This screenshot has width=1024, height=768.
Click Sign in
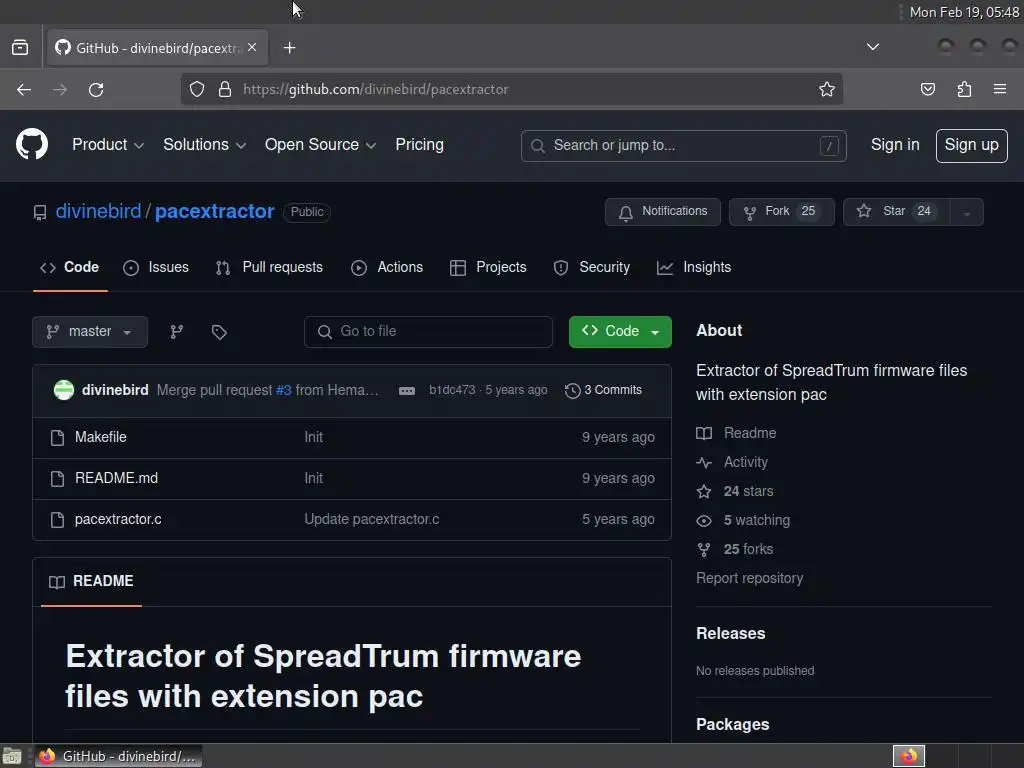(895, 145)
